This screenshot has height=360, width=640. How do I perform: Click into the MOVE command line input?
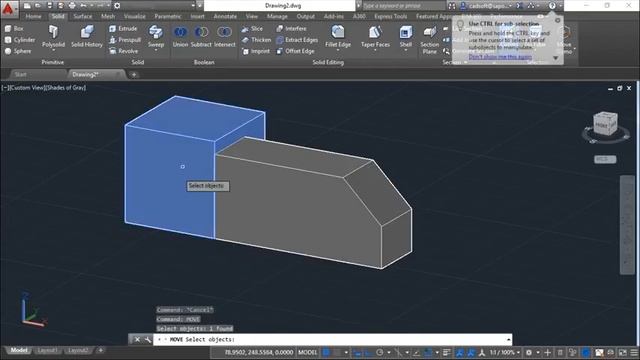point(333,340)
